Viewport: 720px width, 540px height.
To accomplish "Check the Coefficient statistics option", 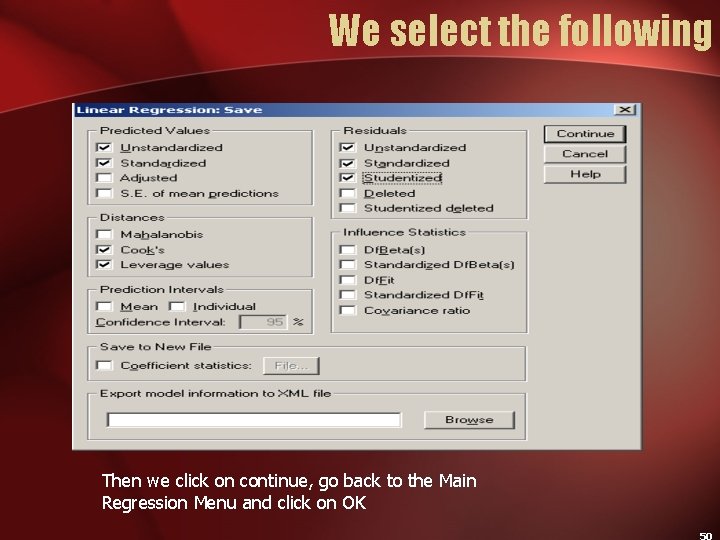I will pos(104,366).
